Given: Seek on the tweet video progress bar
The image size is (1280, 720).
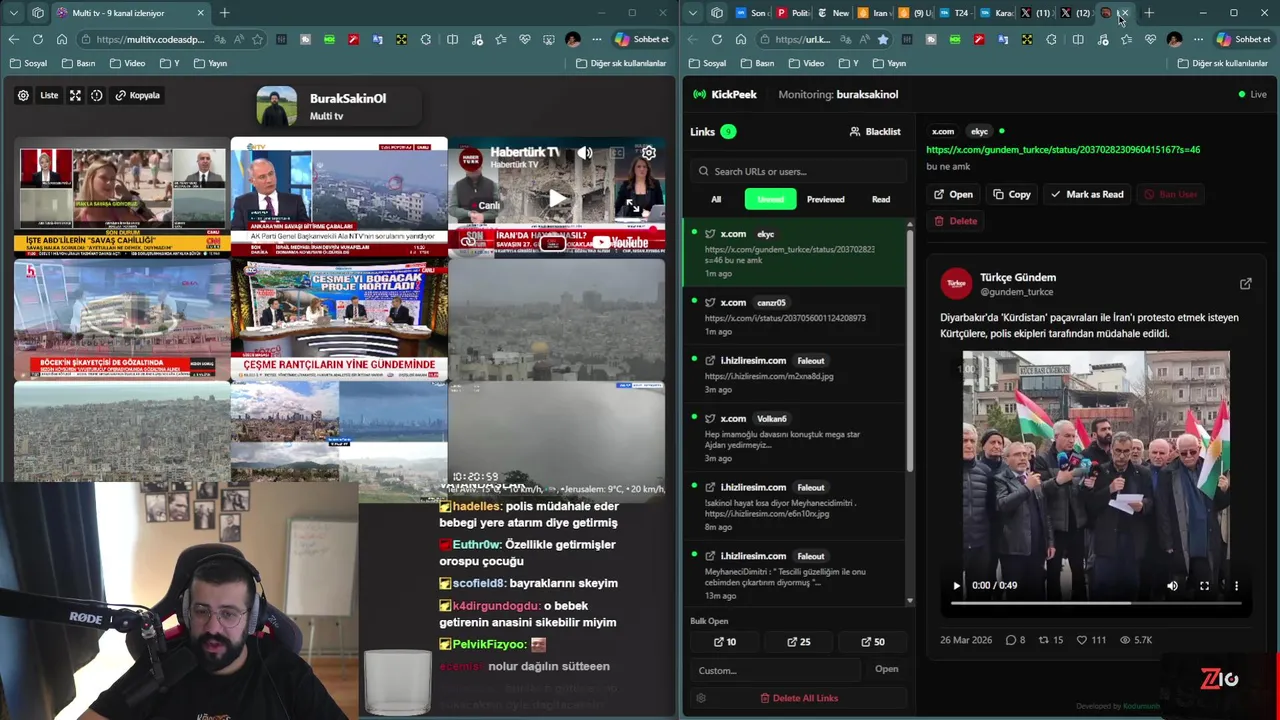Looking at the screenshot, I should (1096, 603).
